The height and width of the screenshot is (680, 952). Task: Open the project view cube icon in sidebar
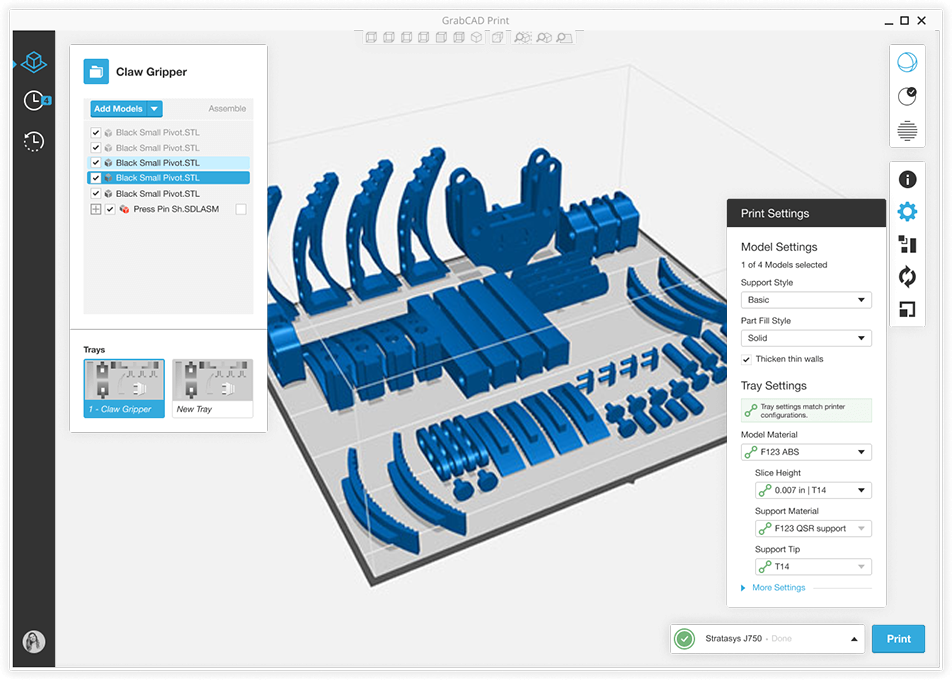click(33, 62)
